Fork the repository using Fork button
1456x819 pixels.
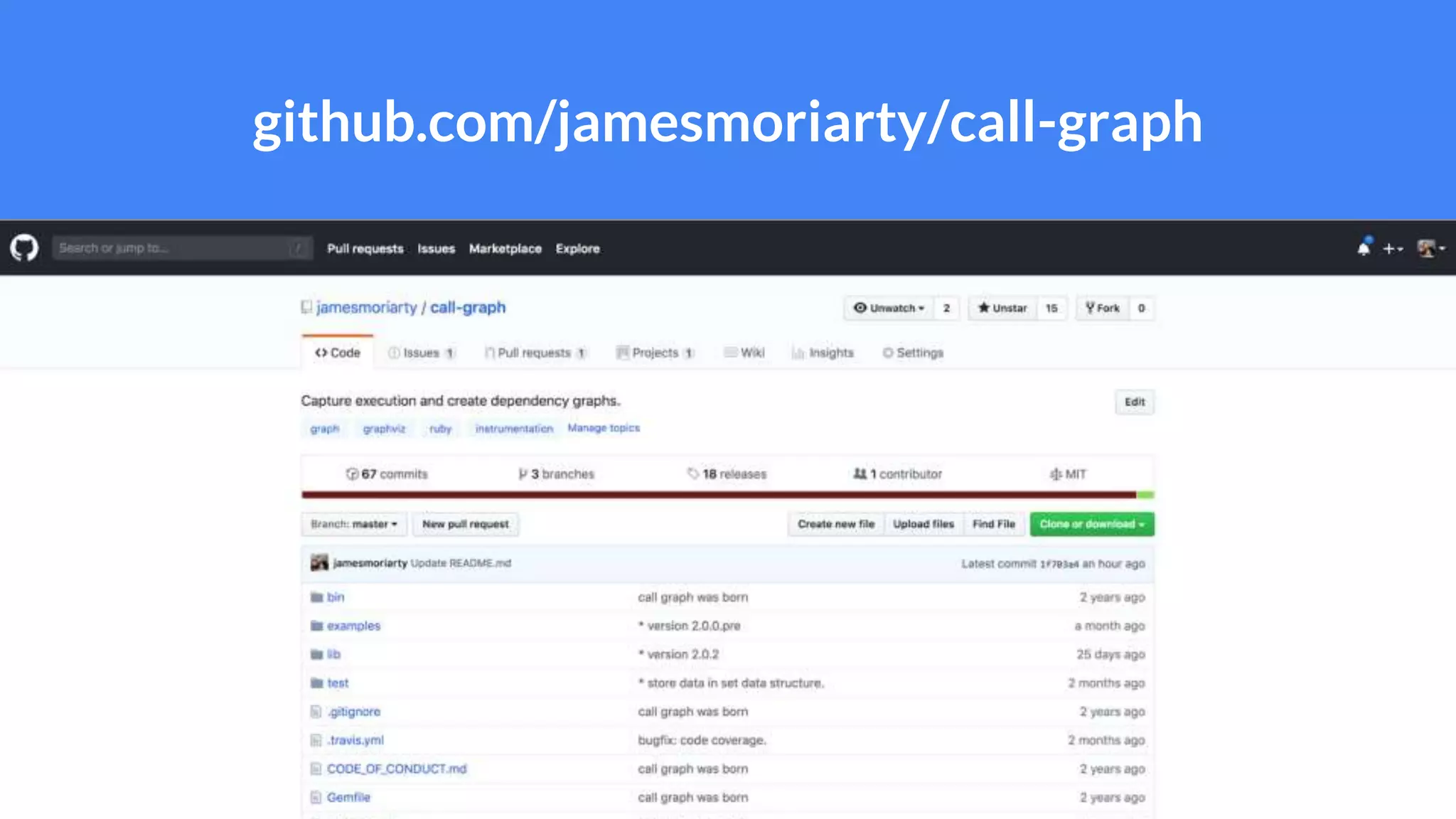1103,308
